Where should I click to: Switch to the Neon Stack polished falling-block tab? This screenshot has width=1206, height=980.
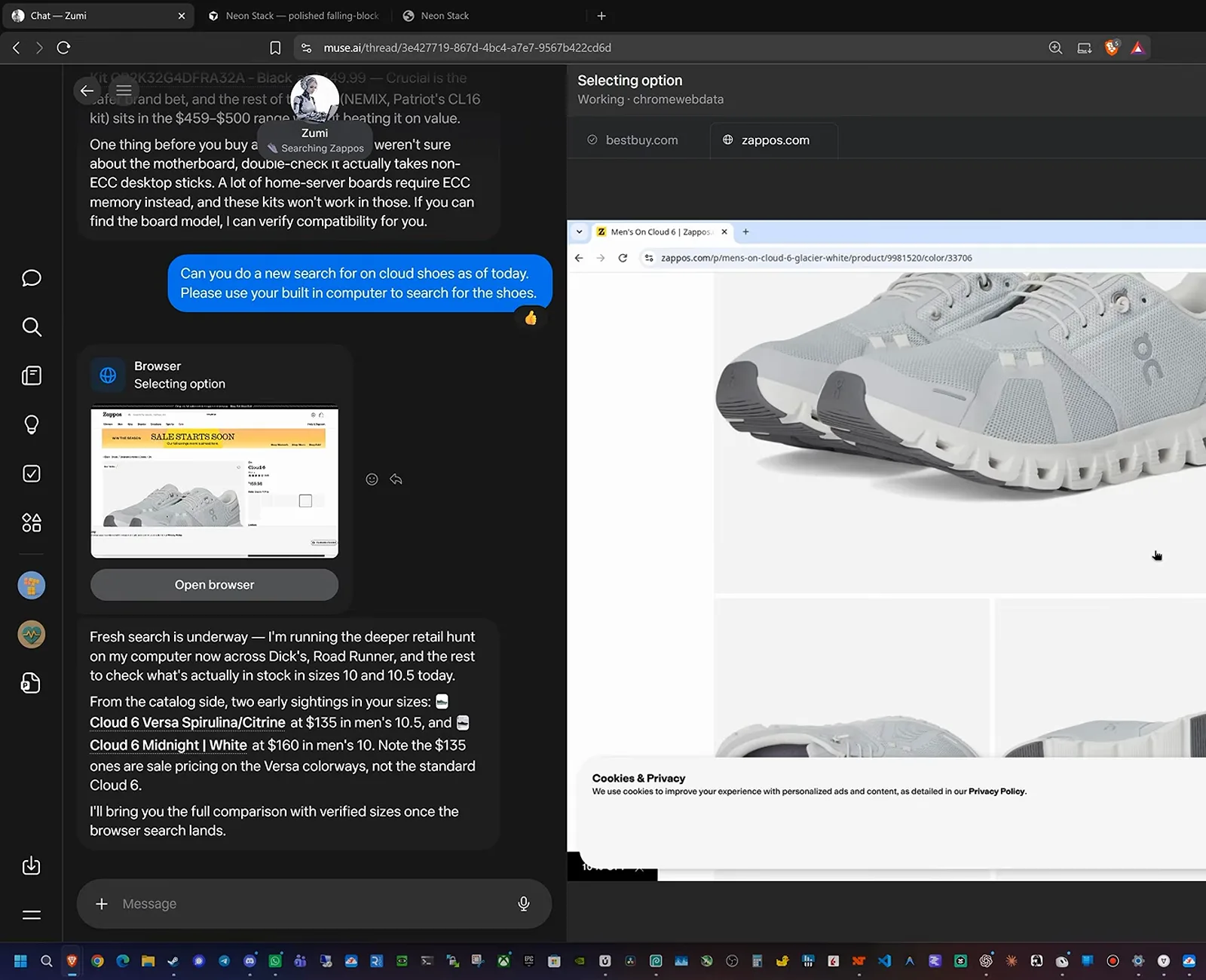294,16
